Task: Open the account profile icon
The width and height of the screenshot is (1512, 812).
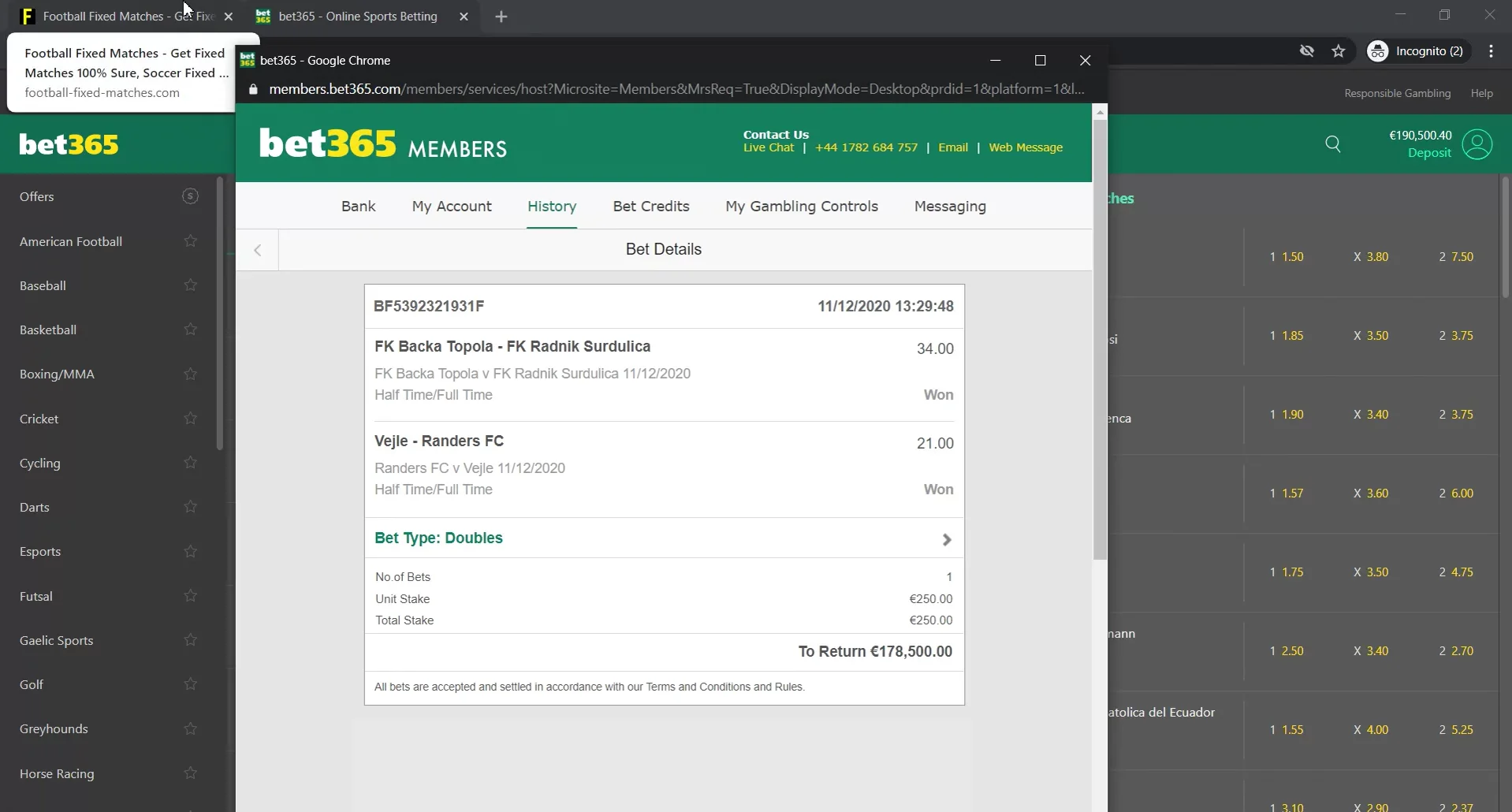Action: 1477,144
